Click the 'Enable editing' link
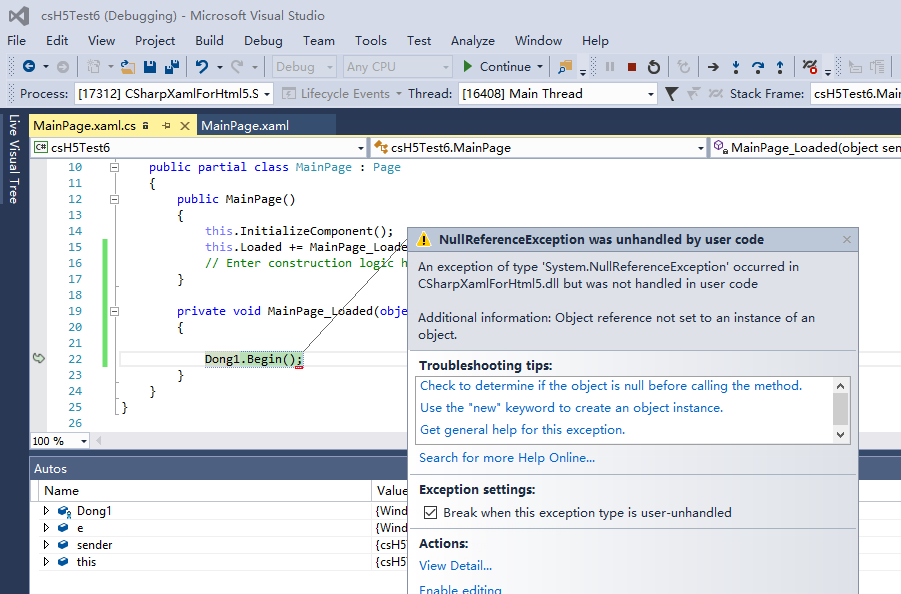 (460, 589)
